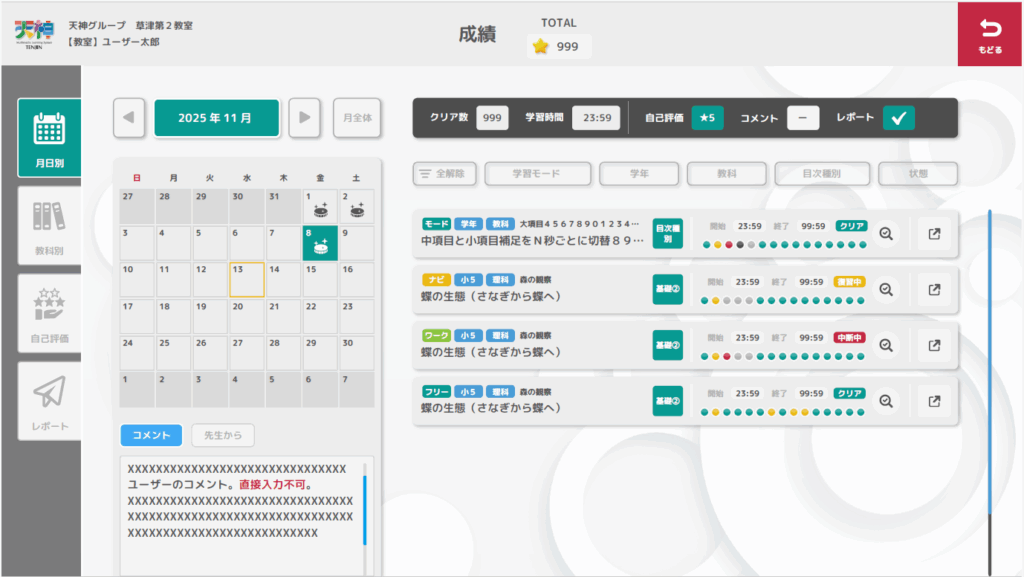Open the ワーク record in external window
Viewport: 1024px width, 577px height.
[x=934, y=346]
